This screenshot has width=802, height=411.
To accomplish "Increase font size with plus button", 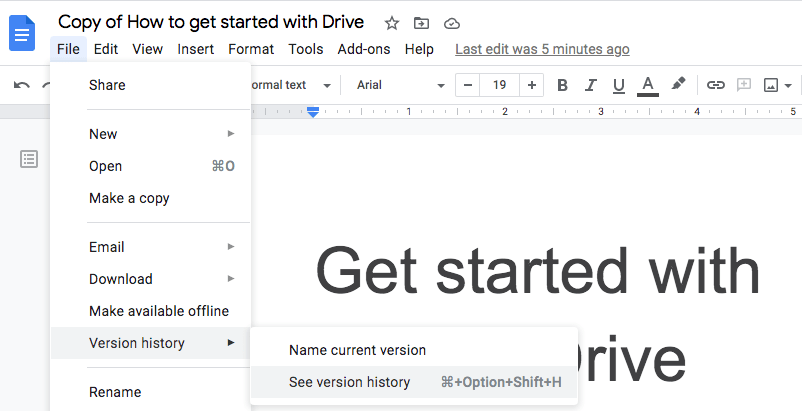I will 532,85.
